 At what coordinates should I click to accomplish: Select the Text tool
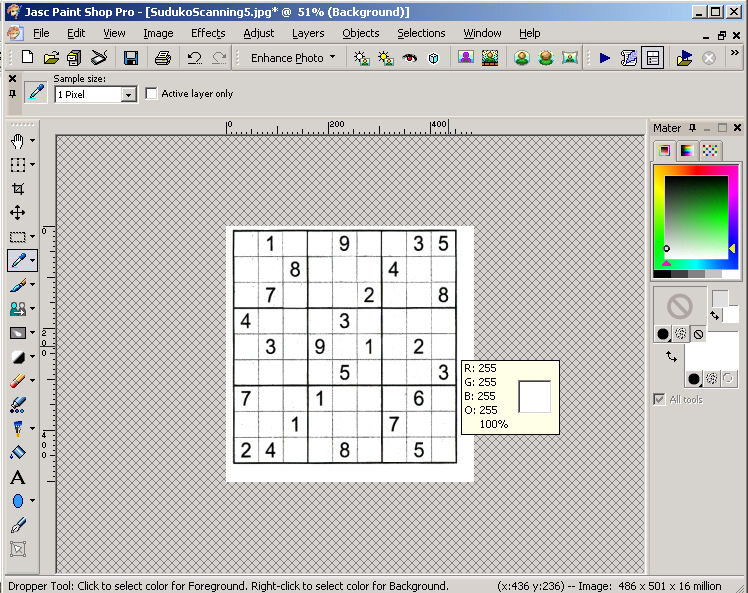[18, 477]
